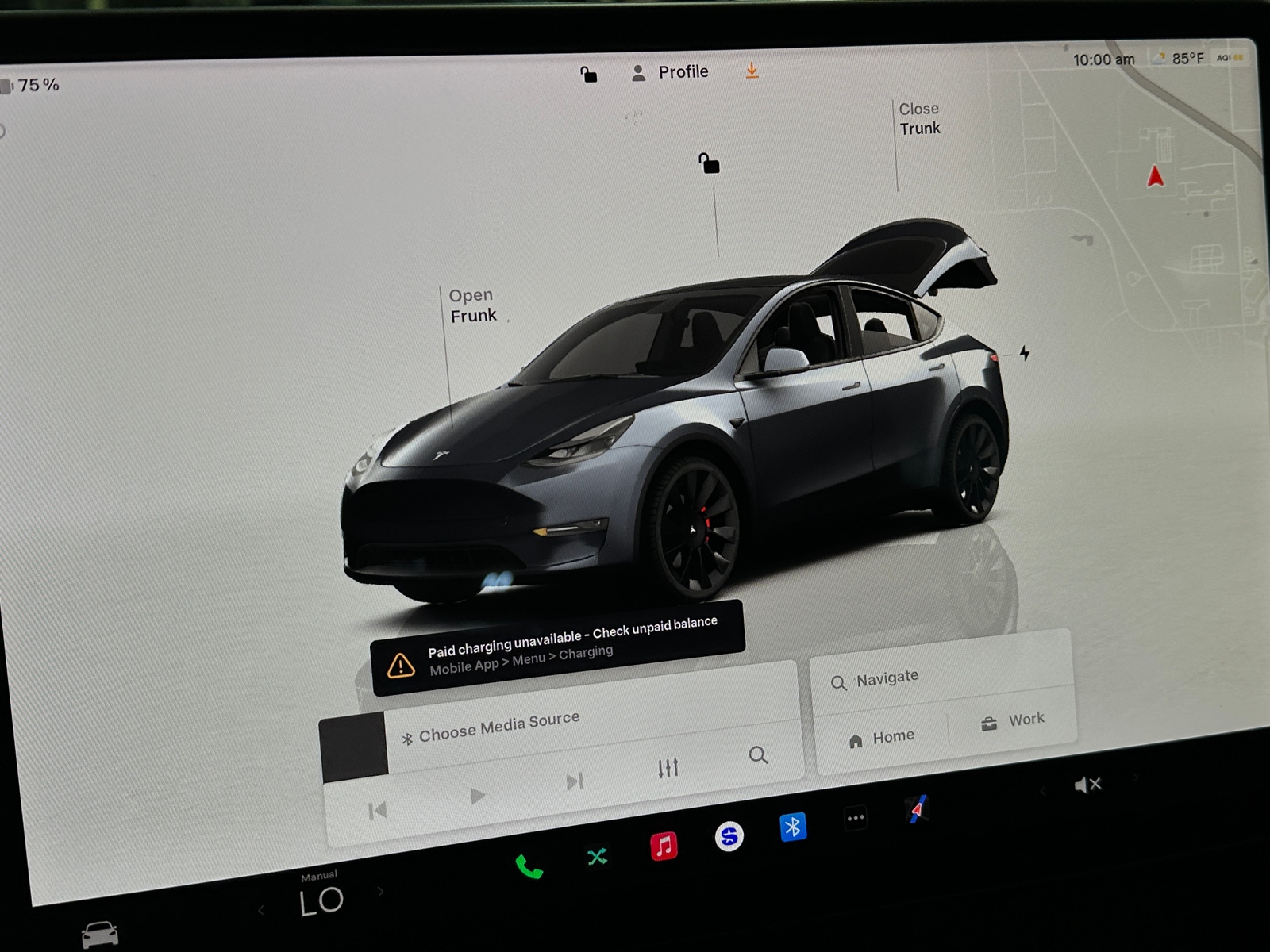Skip to previous track
Image resolution: width=1270 pixels, height=952 pixels.
click(x=377, y=810)
